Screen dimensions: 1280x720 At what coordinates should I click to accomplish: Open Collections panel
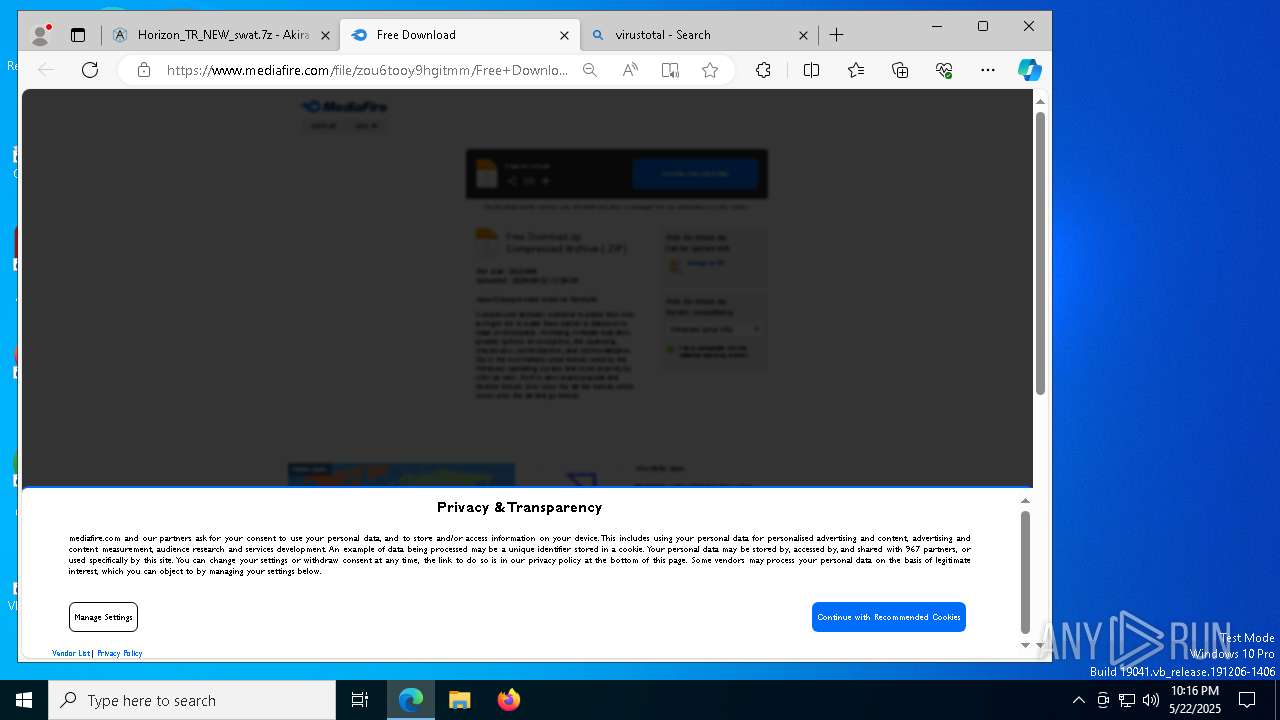point(900,70)
